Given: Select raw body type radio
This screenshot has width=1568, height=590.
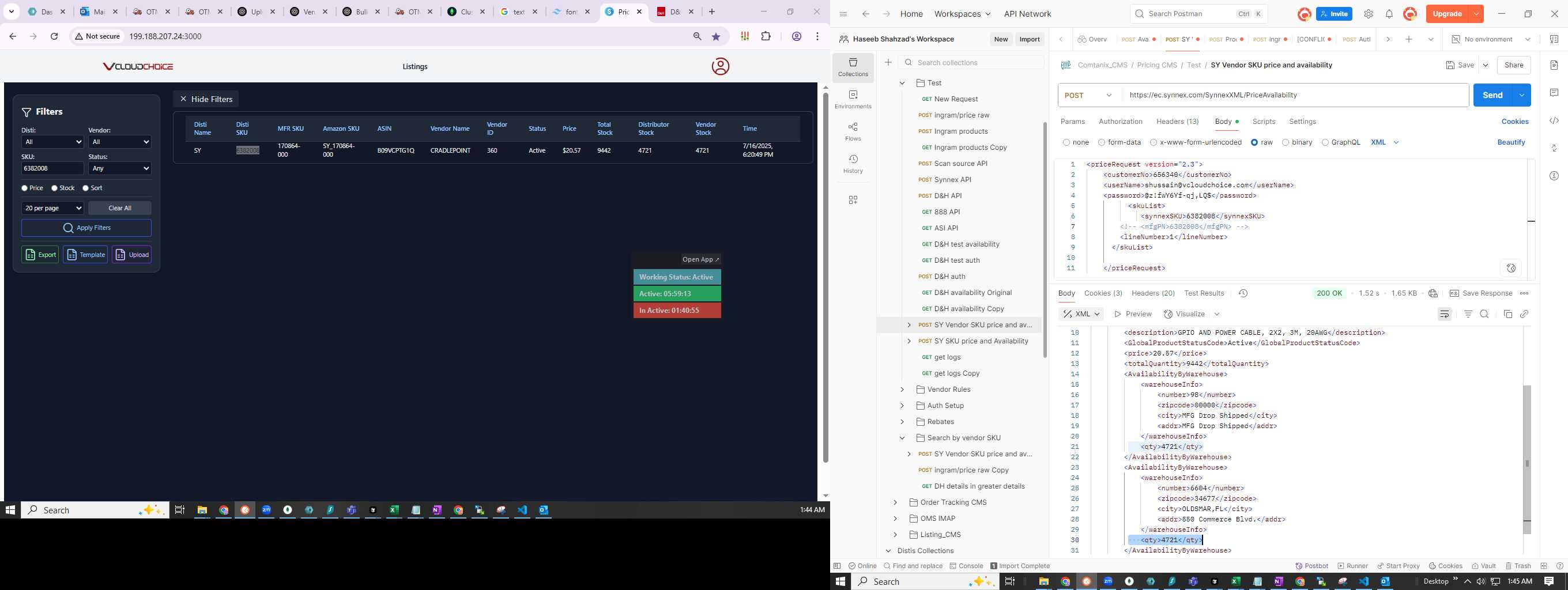Looking at the screenshot, I should (x=1254, y=142).
